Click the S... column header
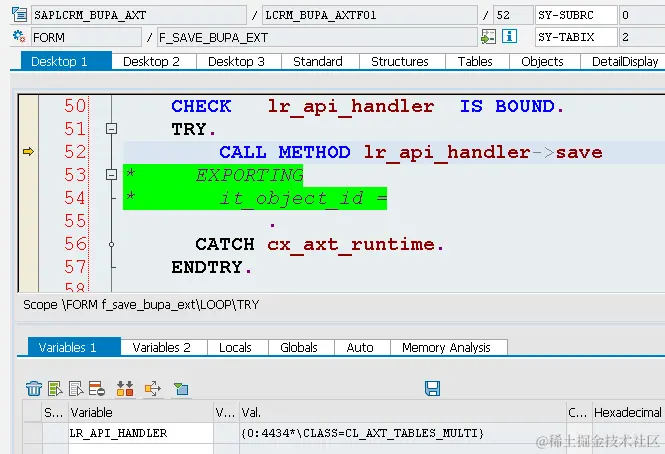The image size is (665, 454). coord(55,412)
